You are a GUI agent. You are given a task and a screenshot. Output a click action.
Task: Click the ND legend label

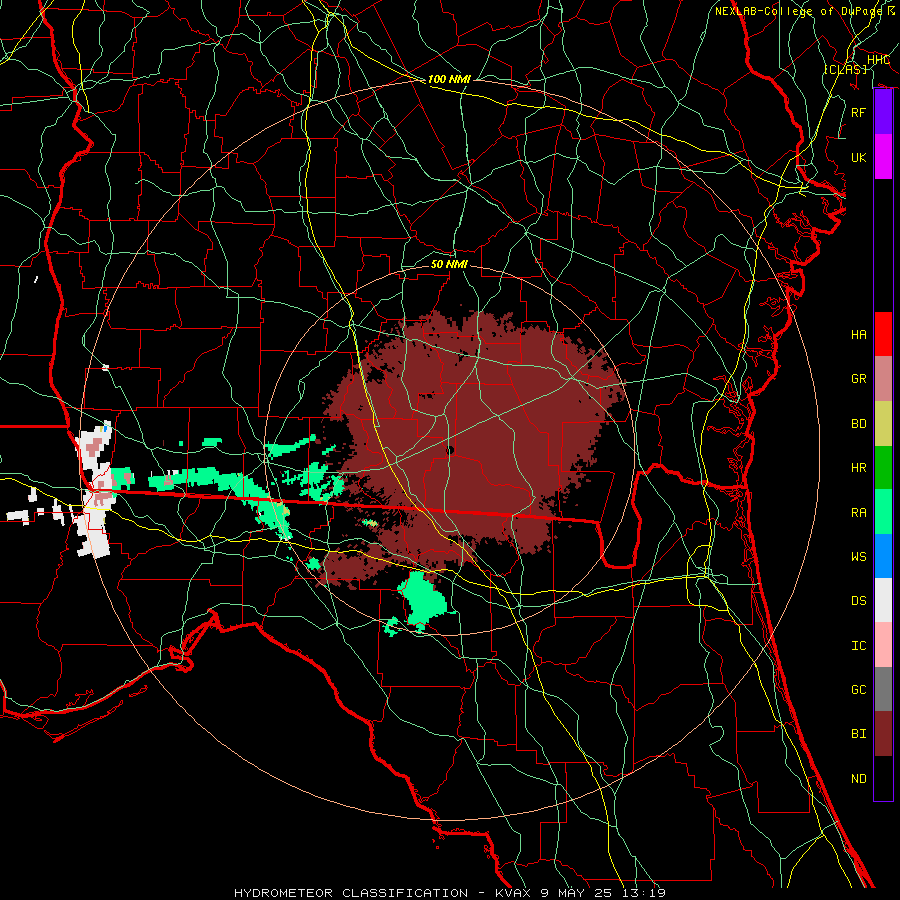[859, 779]
